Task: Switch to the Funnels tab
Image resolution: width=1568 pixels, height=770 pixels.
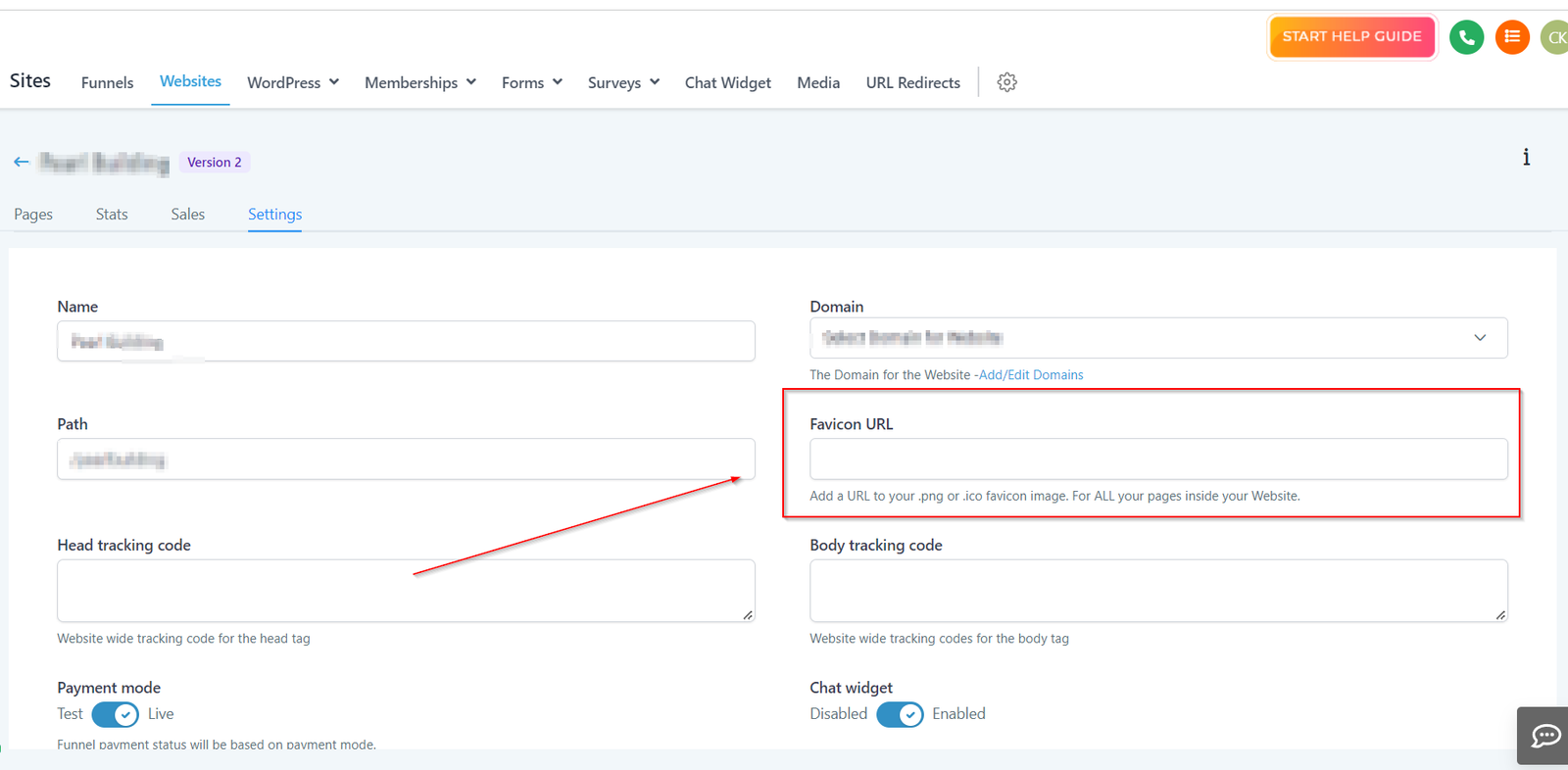Action: 107,82
